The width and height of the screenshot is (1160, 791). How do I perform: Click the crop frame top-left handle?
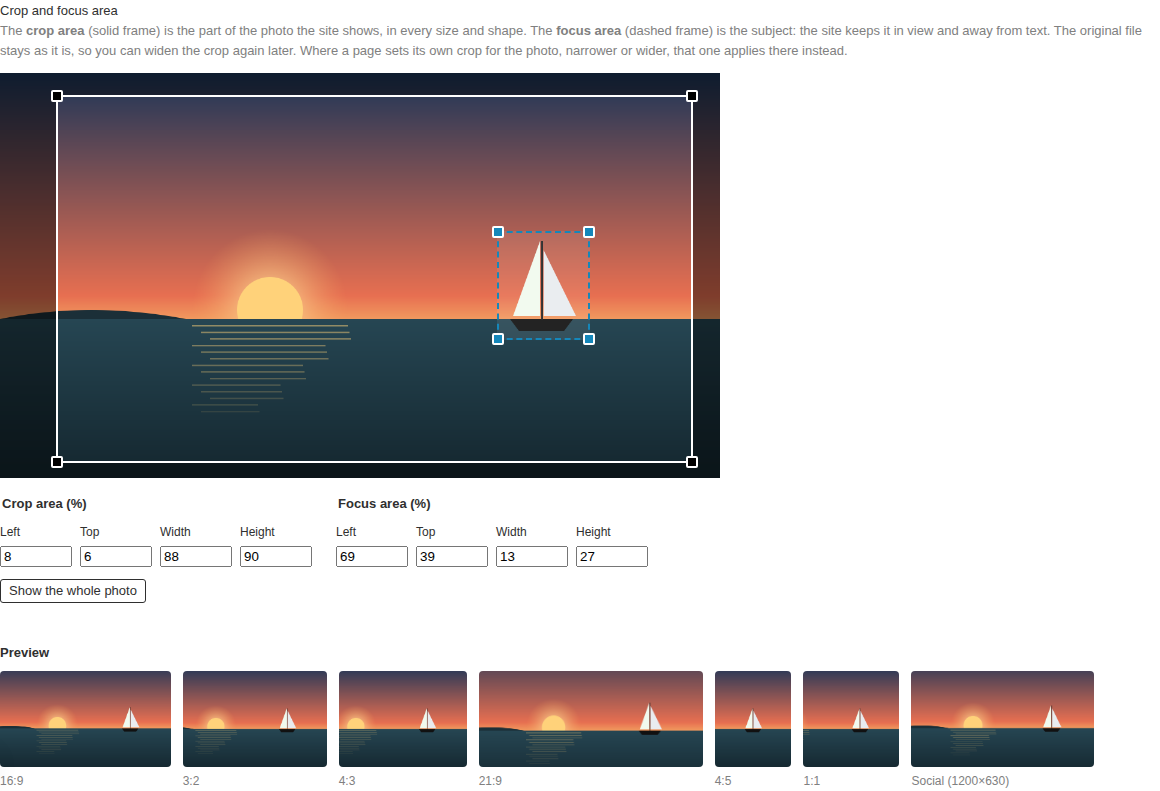pyautogui.click(x=57, y=96)
